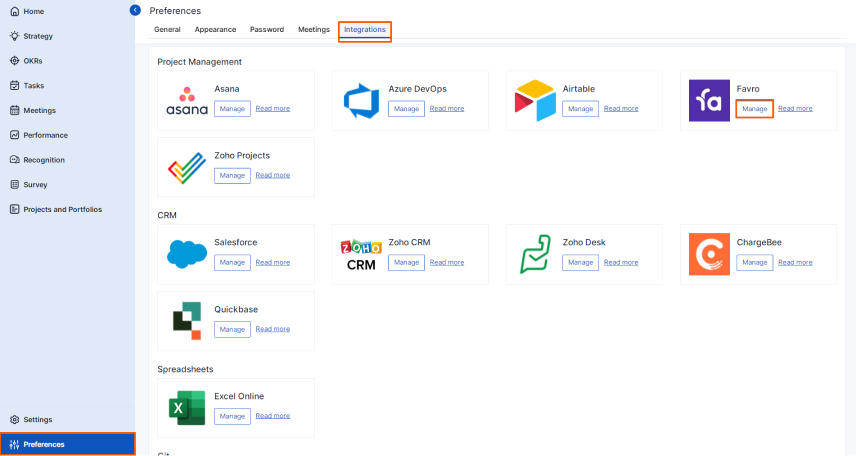This screenshot has height=456, width=856.
Task: Click the Home icon in sidebar
Action: coord(15,11)
